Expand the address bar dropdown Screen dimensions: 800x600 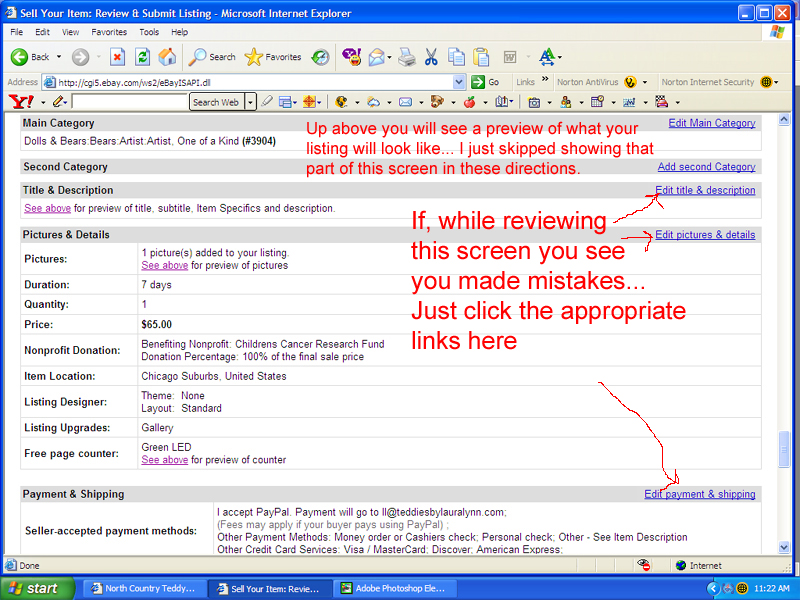click(x=459, y=82)
